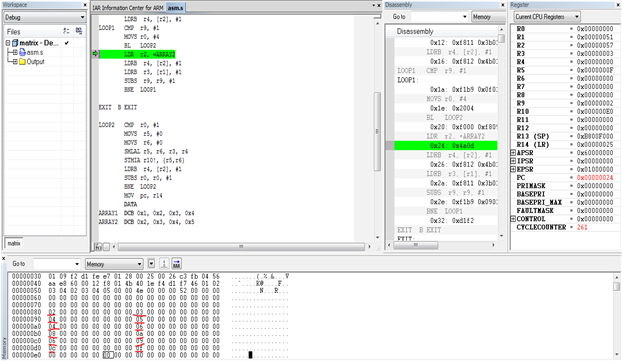The width and height of the screenshot is (622, 364).
Task: Click the R10 register value 0x000000E0
Action: click(595, 111)
